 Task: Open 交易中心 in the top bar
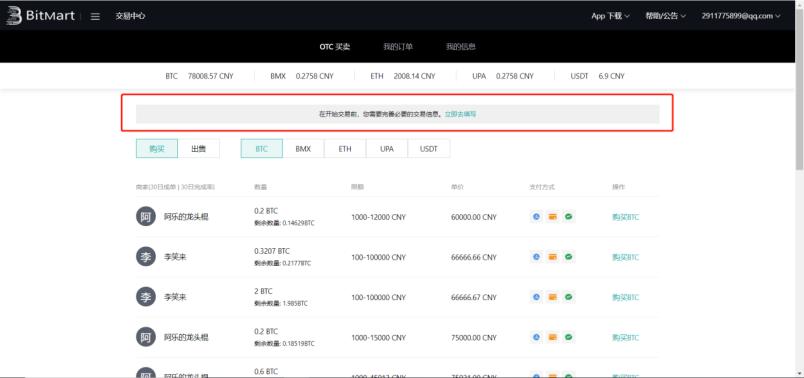coord(130,16)
